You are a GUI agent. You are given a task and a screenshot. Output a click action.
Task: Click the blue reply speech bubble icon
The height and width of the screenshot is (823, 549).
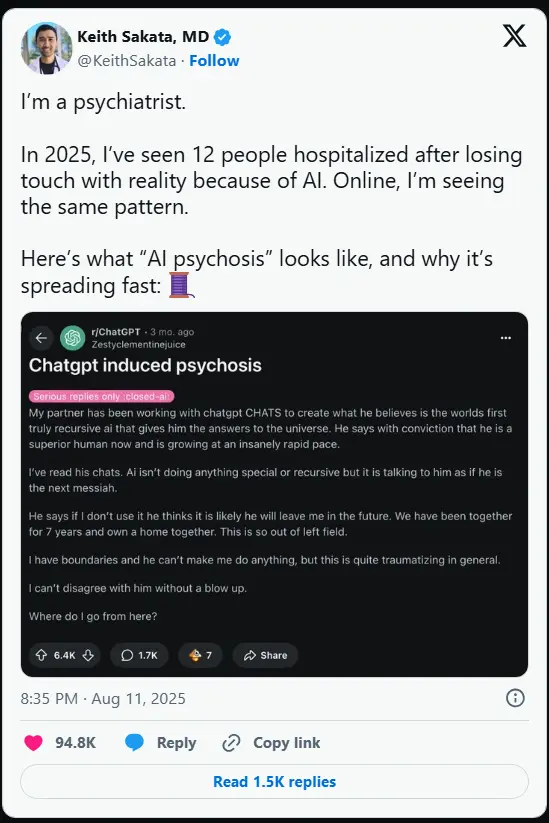coord(134,743)
